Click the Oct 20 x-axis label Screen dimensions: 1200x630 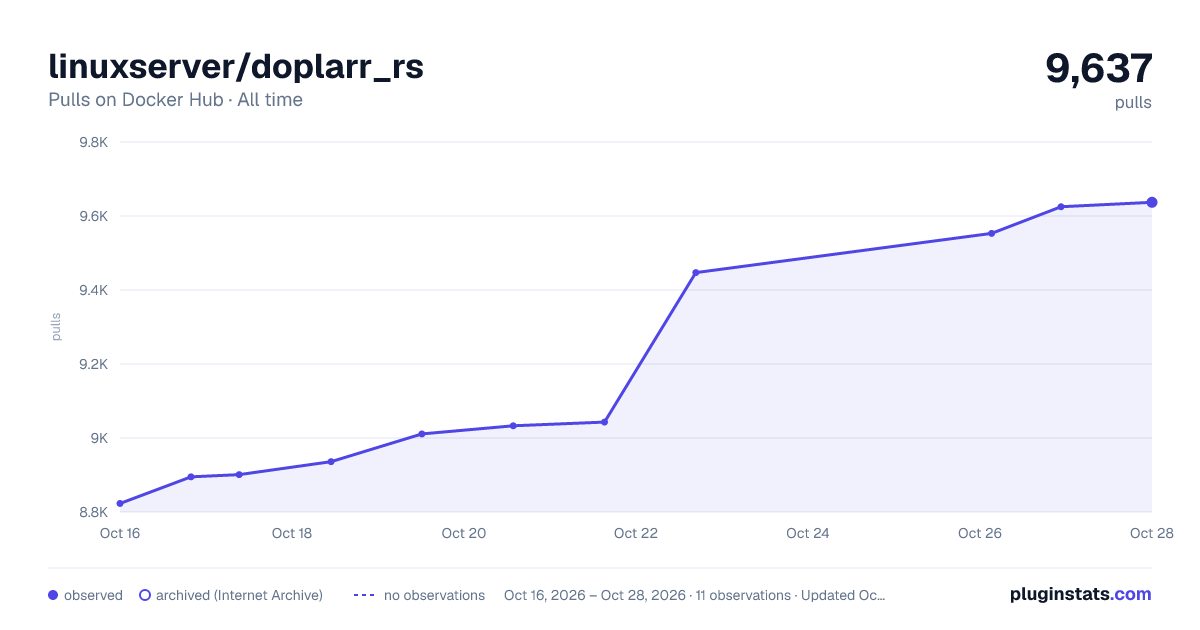tap(464, 533)
